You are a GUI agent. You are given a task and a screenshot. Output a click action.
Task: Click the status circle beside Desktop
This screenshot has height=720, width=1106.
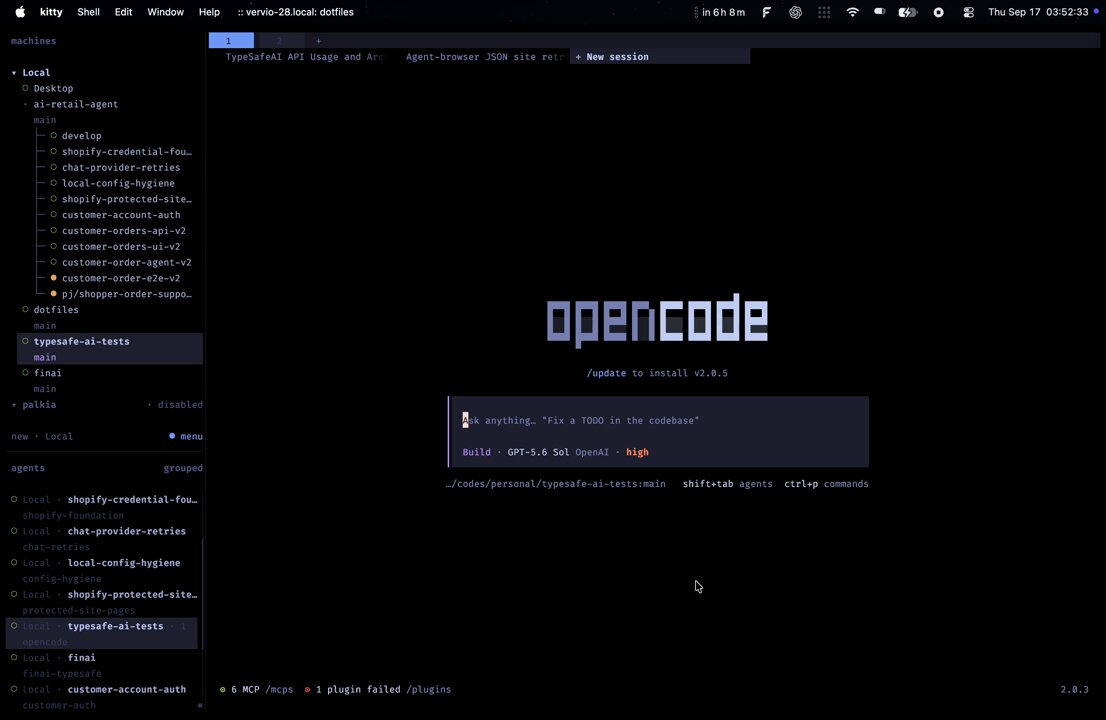pos(25,88)
